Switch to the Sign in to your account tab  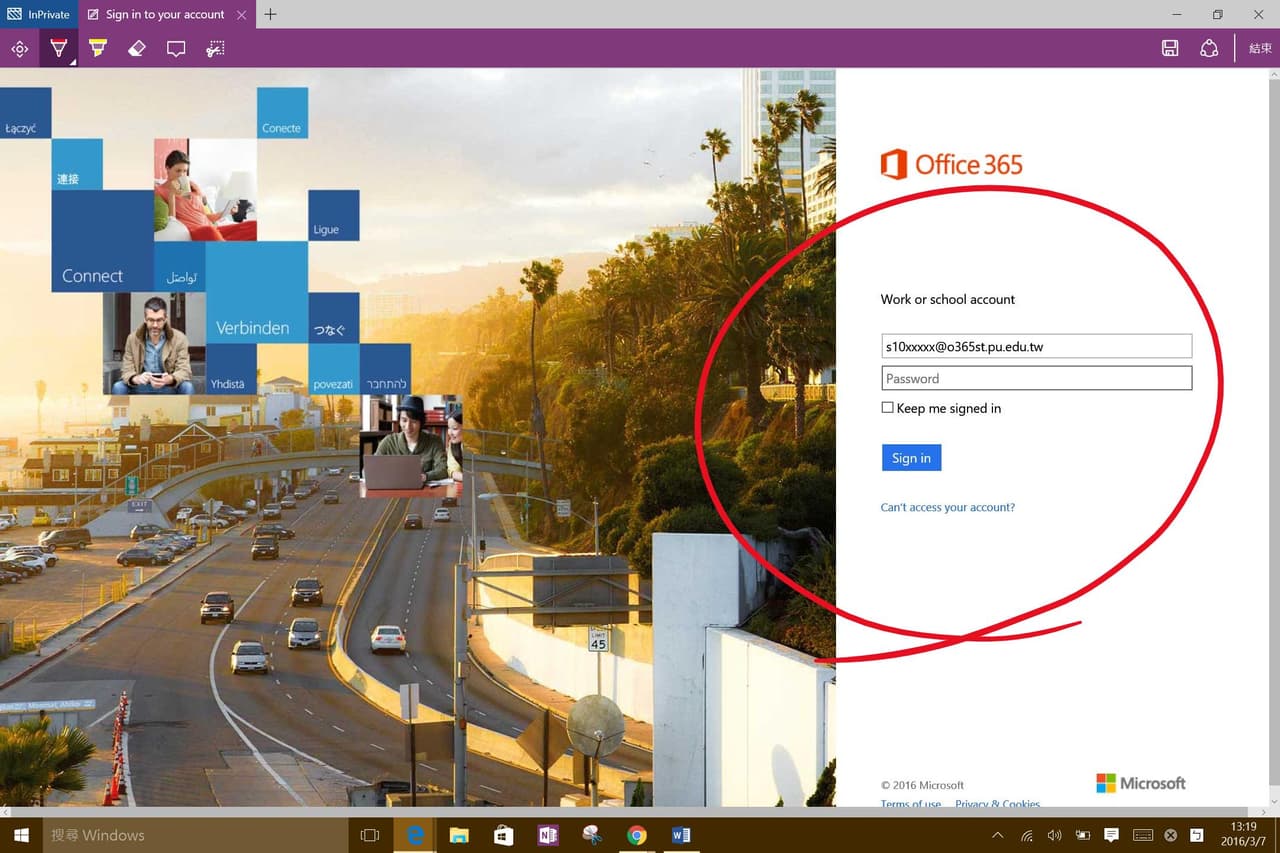(166, 15)
